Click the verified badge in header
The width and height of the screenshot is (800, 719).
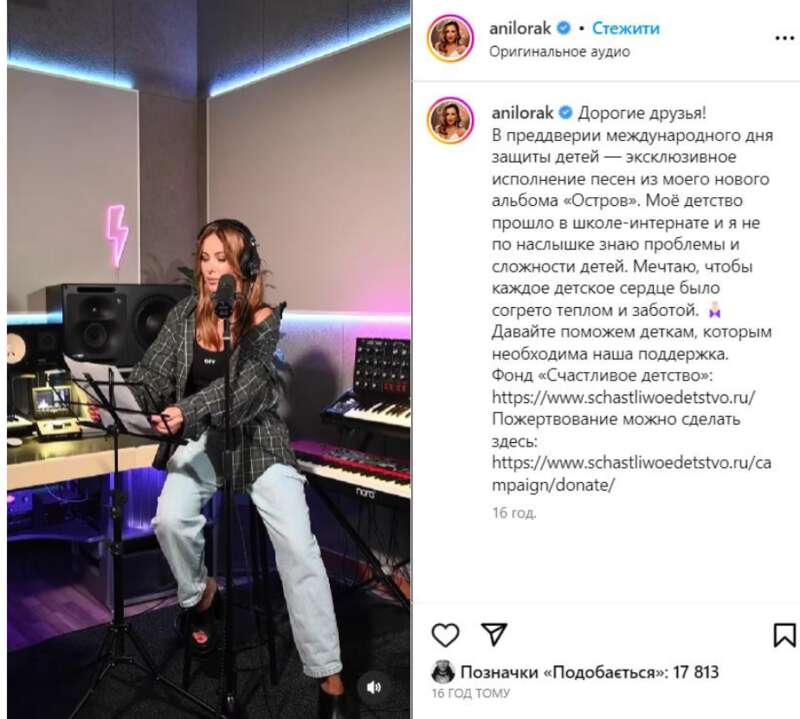[x=563, y=28]
